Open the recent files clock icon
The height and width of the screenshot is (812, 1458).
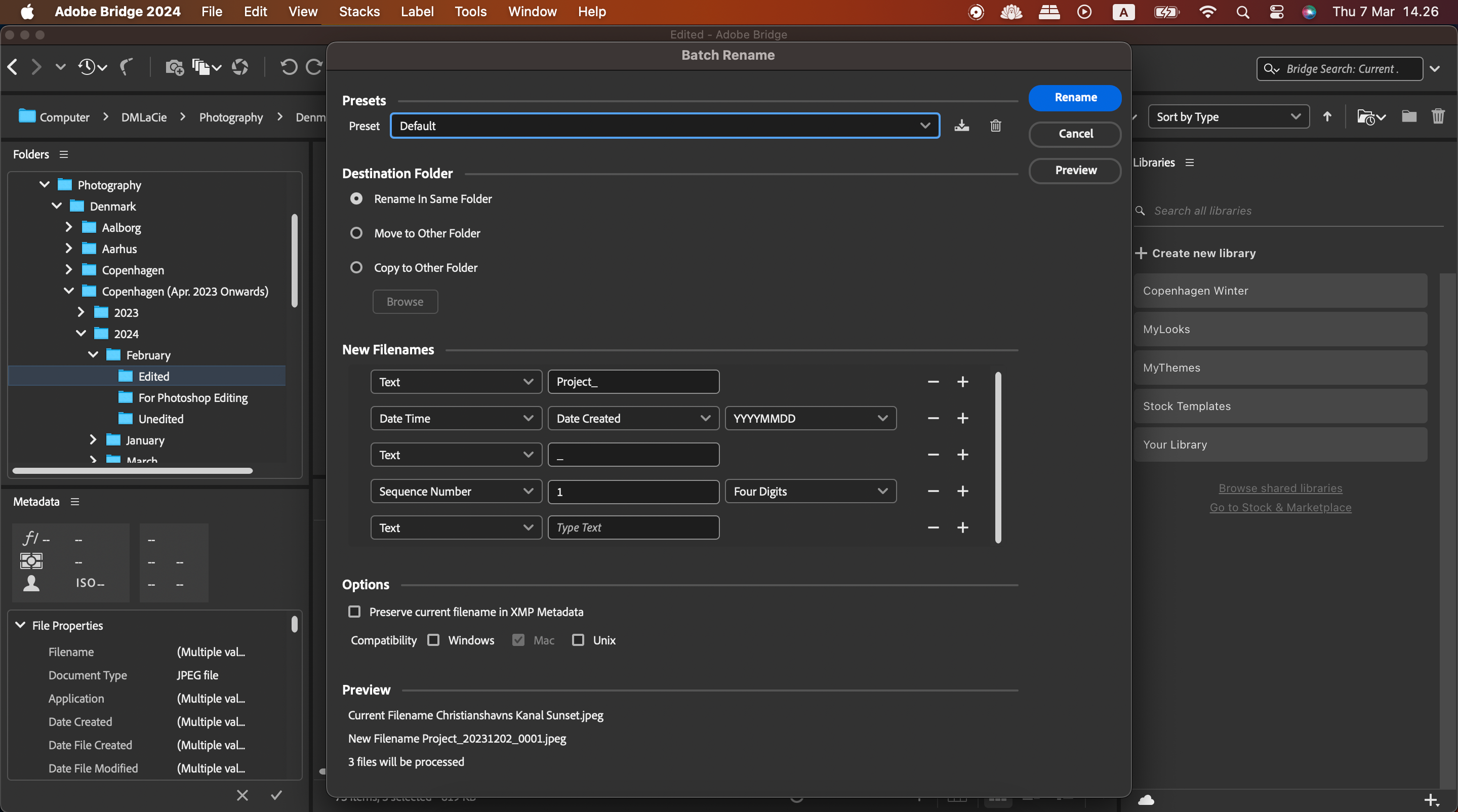point(88,67)
